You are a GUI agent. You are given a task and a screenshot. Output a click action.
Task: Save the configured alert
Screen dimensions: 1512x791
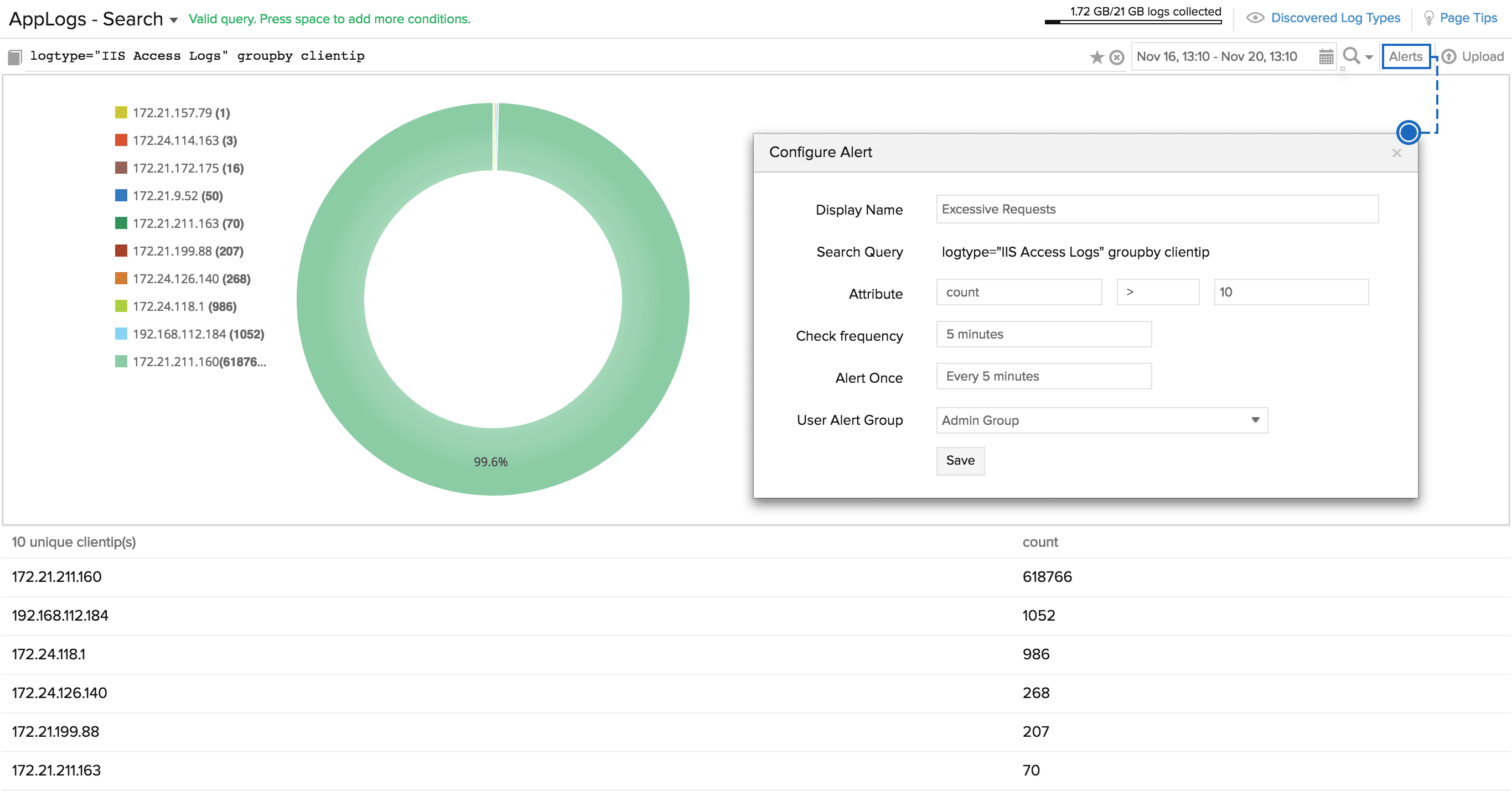click(x=960, y=461)
